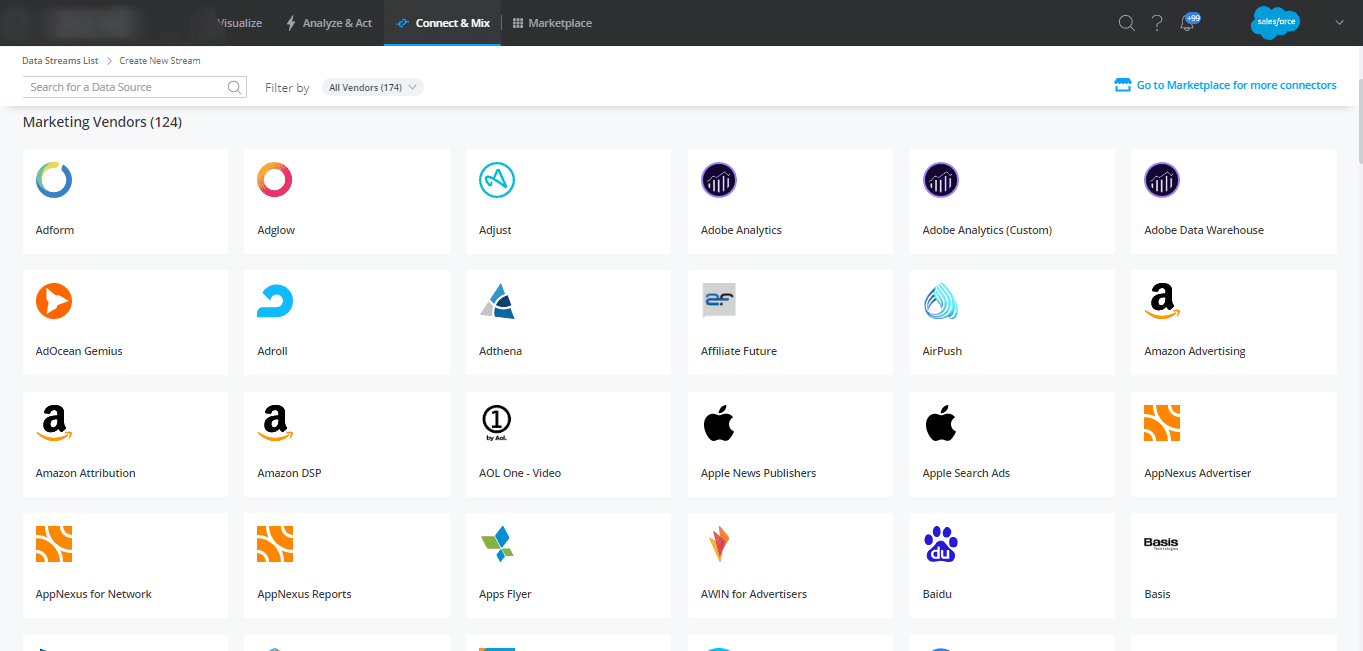1363x651 pixels.
Task: Click the Basis Technologies logo
Action: coord(1161,543)
